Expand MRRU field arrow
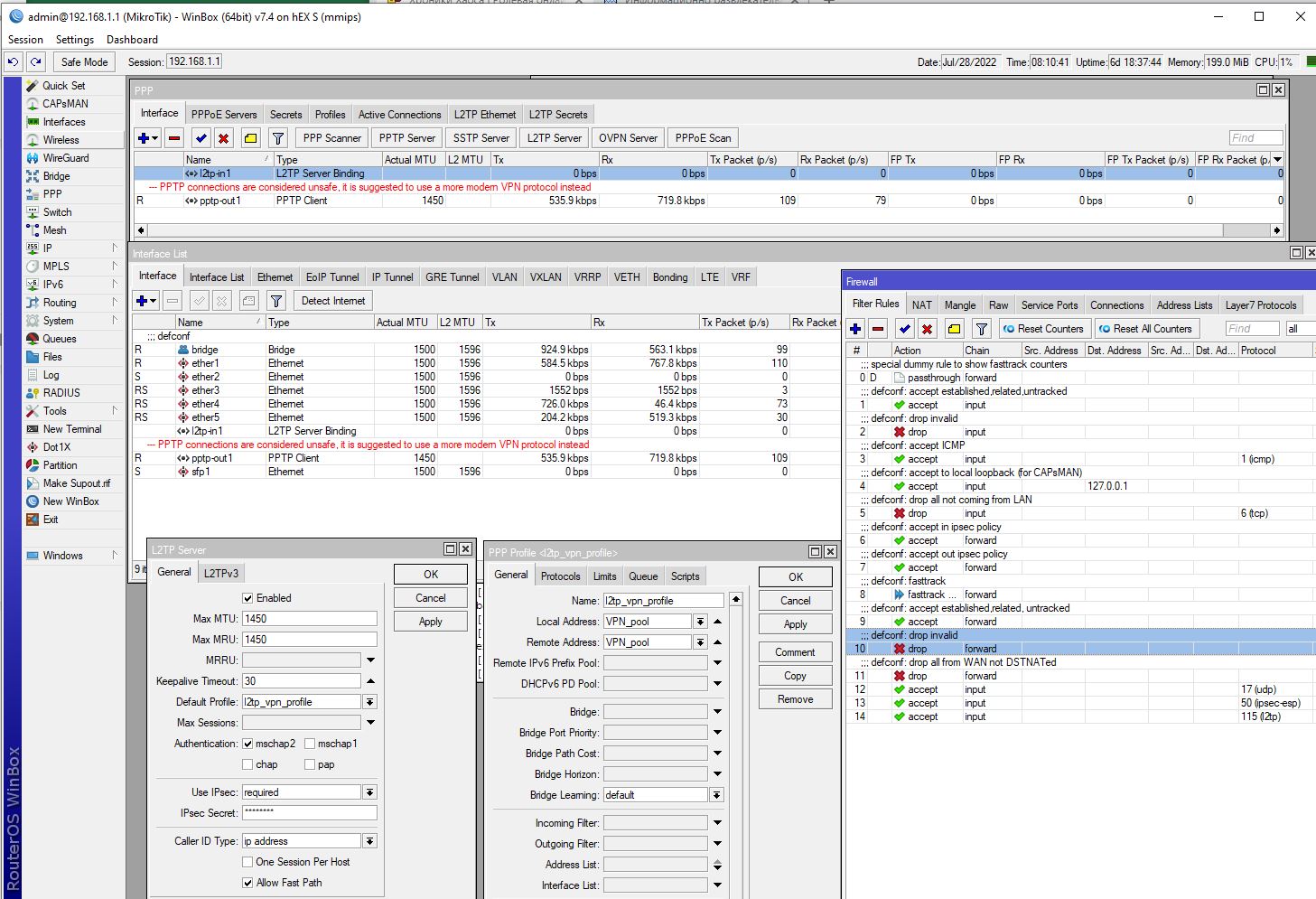Viewport: 1316px width, 899px height. pyautogui.click(x=370, y=660)
